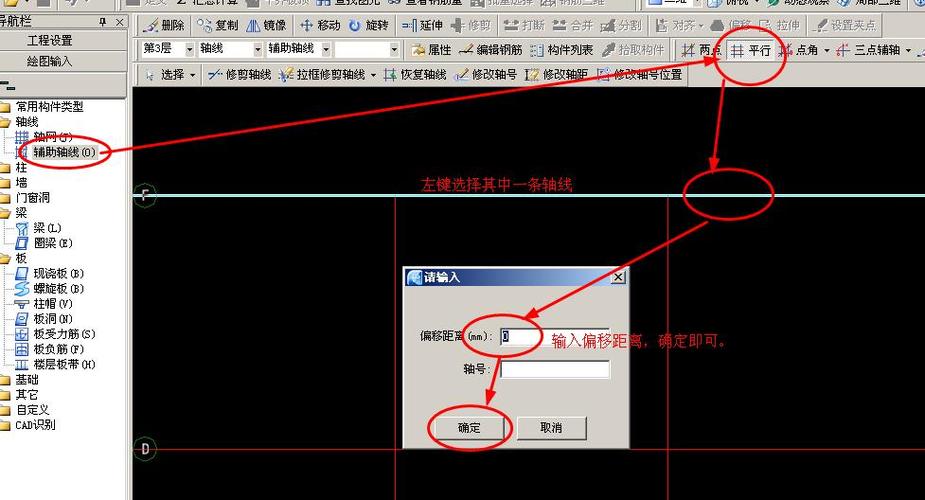Open the 设置夹点 grip settings tool

pyautogui.click(x=844, y=25)
